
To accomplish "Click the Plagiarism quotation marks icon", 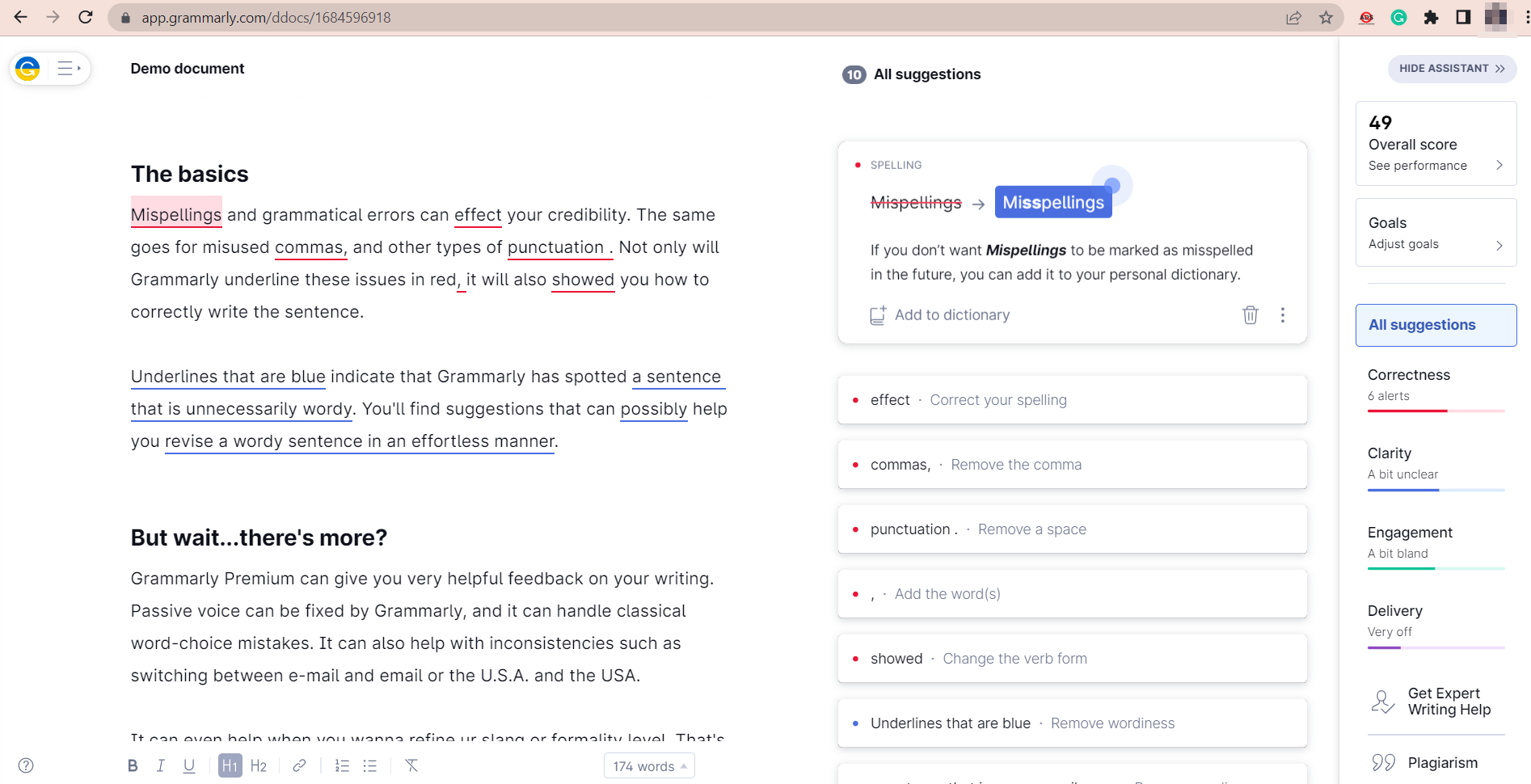I will [x=1383, y=763].
